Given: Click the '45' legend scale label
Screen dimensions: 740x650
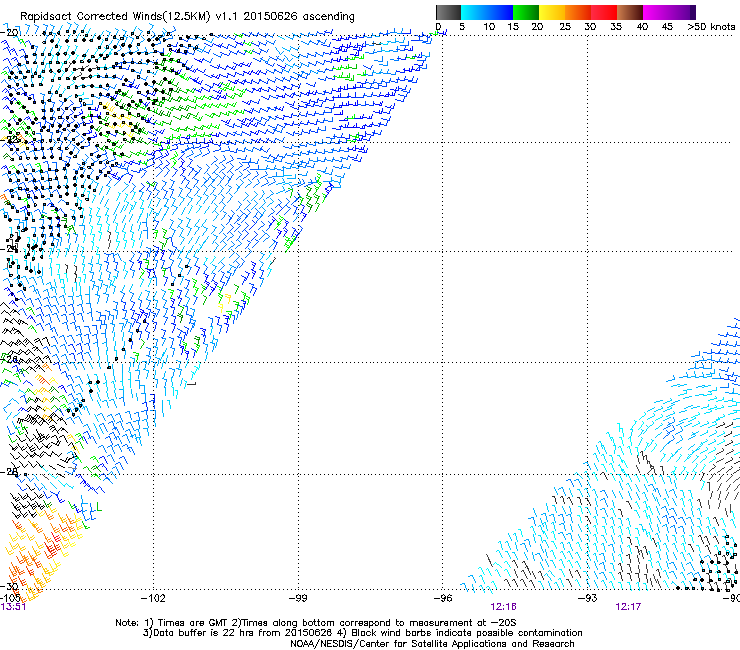Looking at the screenshot, I should tap(667, 27).
